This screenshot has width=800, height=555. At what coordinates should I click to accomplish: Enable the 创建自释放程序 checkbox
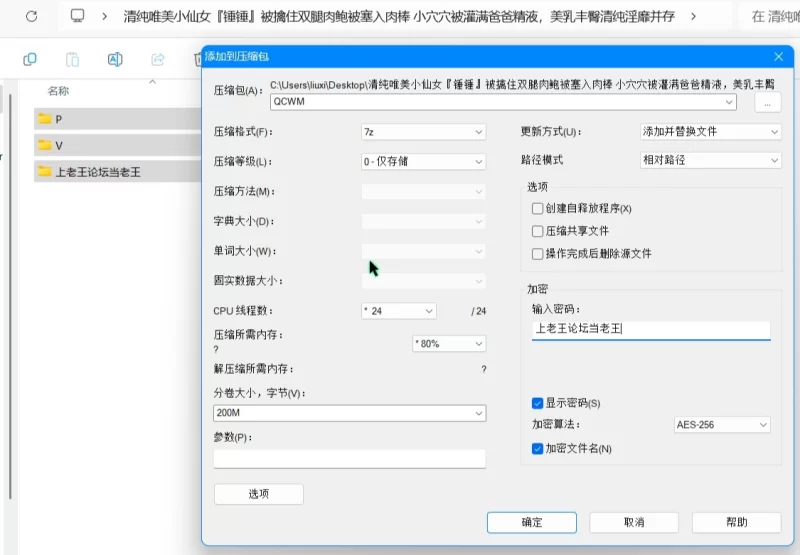537,209
